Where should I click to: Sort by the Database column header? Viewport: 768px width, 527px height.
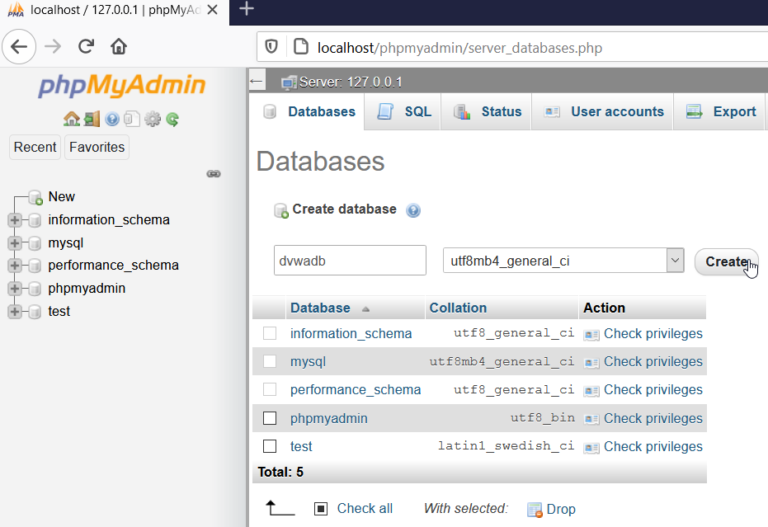tap(320, 308)
